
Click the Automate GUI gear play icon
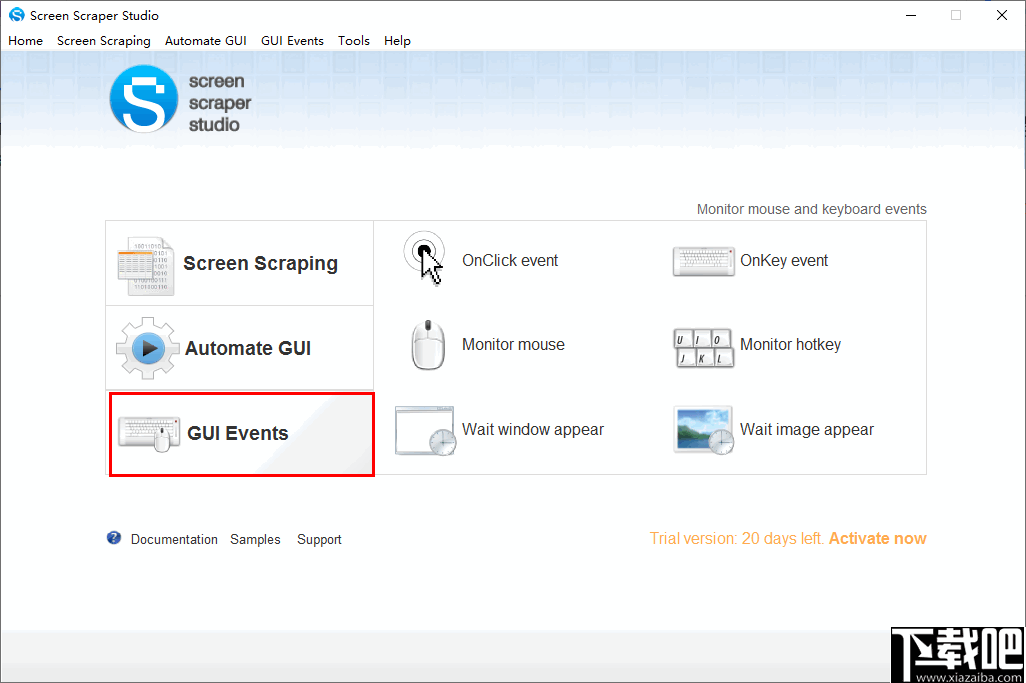[148, 348]
